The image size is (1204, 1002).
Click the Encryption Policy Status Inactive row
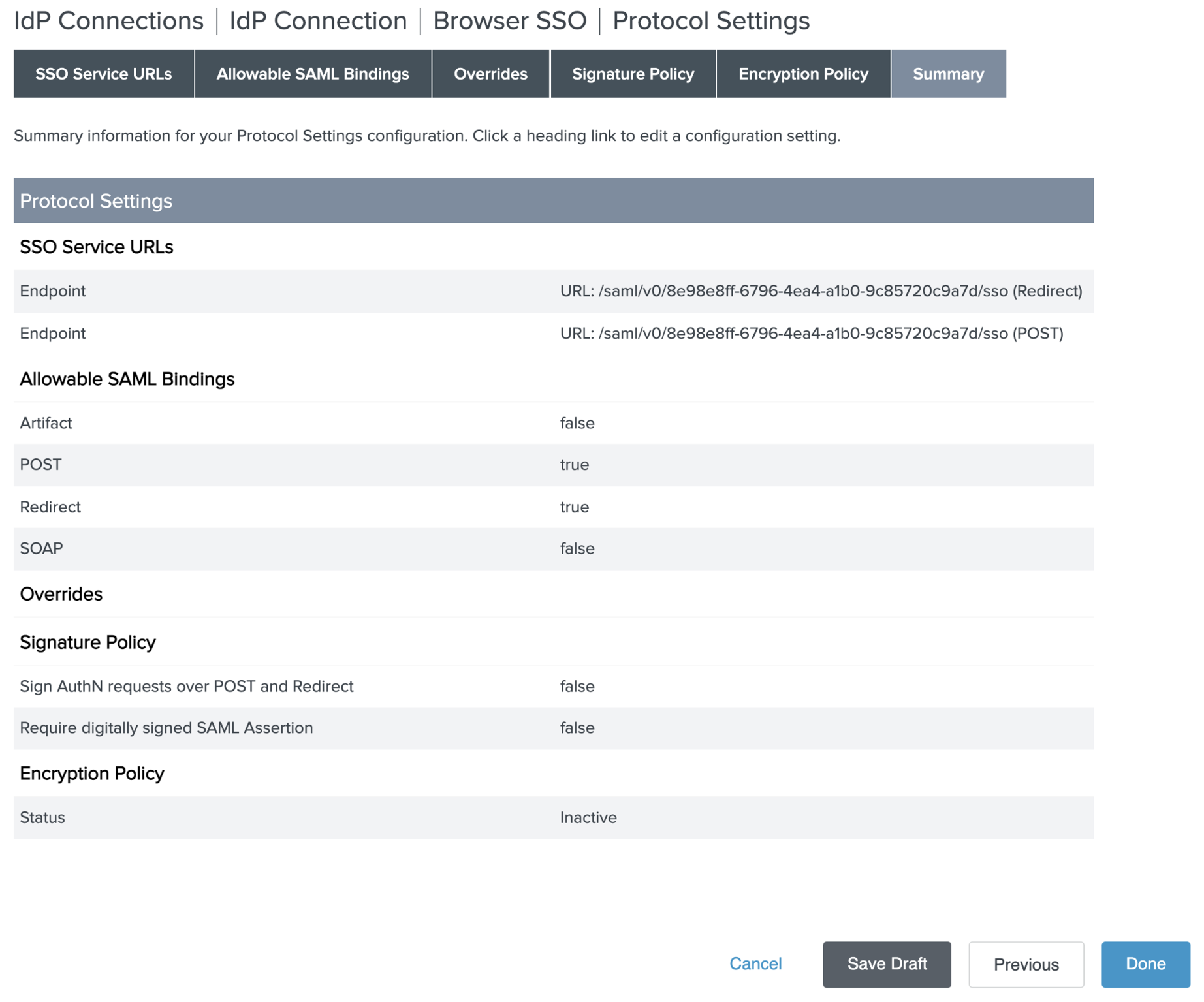[553, 817]
